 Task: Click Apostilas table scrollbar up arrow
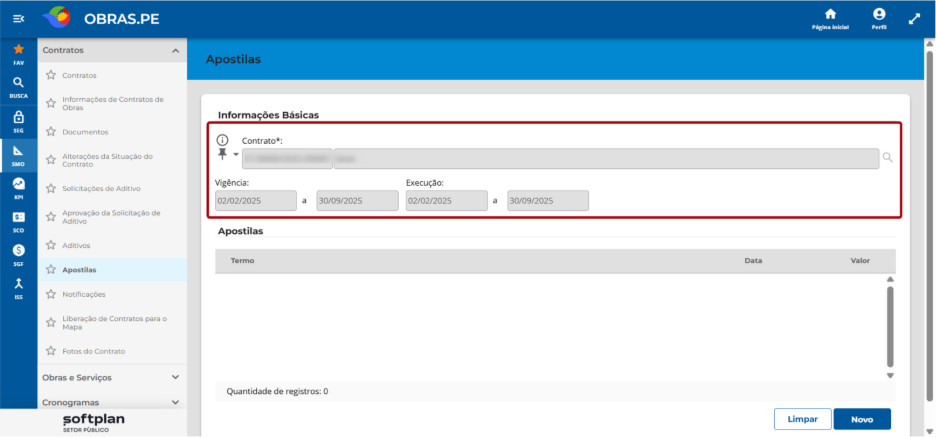890,279
